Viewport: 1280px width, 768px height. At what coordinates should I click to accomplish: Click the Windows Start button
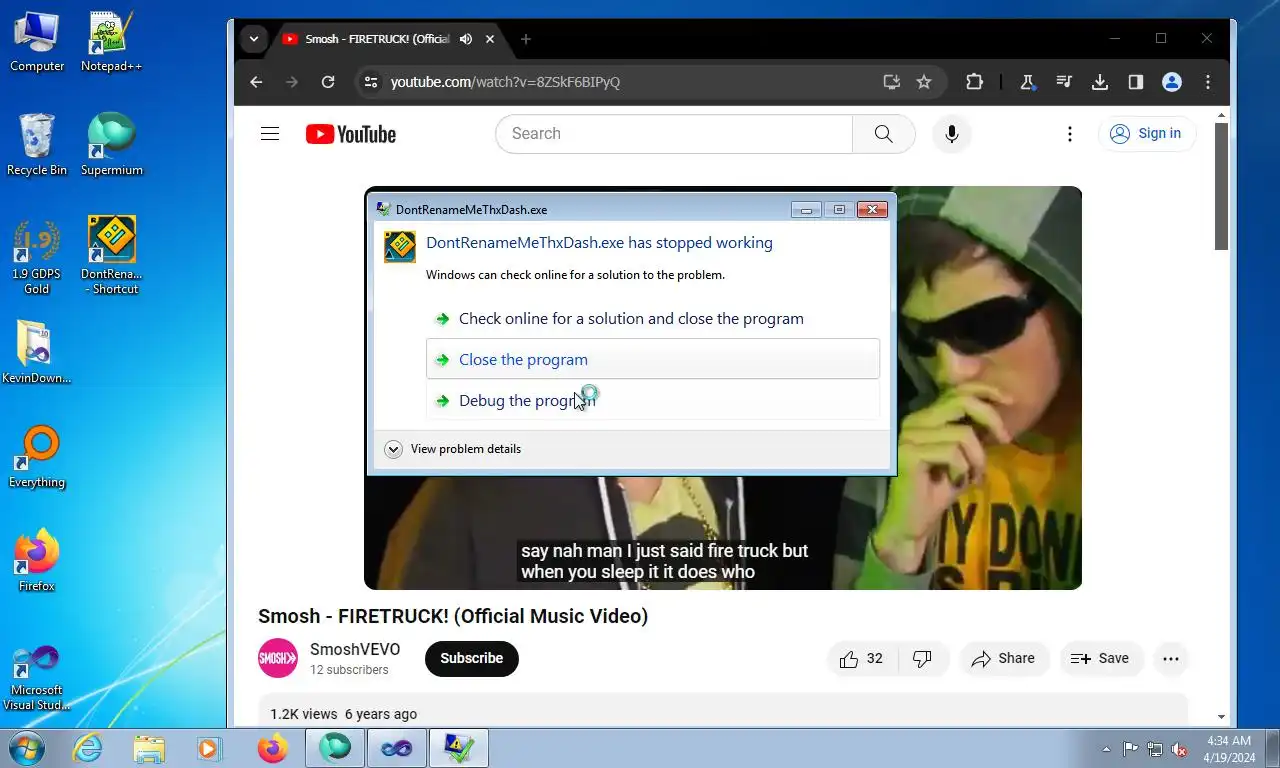26,748
